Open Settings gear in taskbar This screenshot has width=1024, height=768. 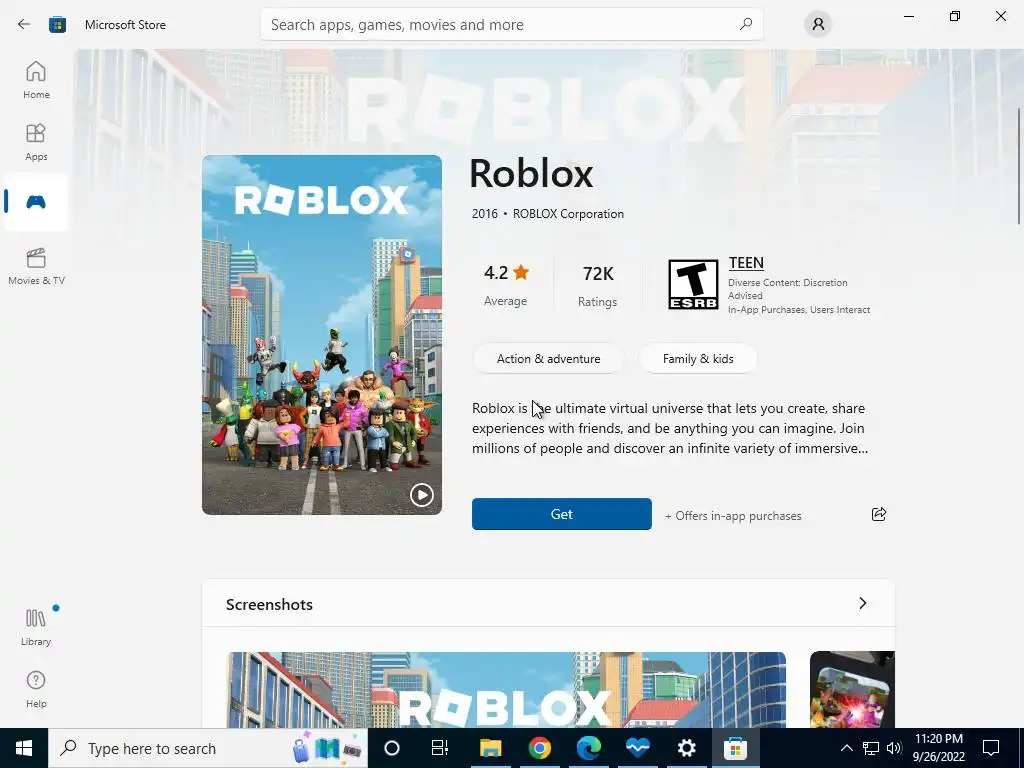pos(686,748)
